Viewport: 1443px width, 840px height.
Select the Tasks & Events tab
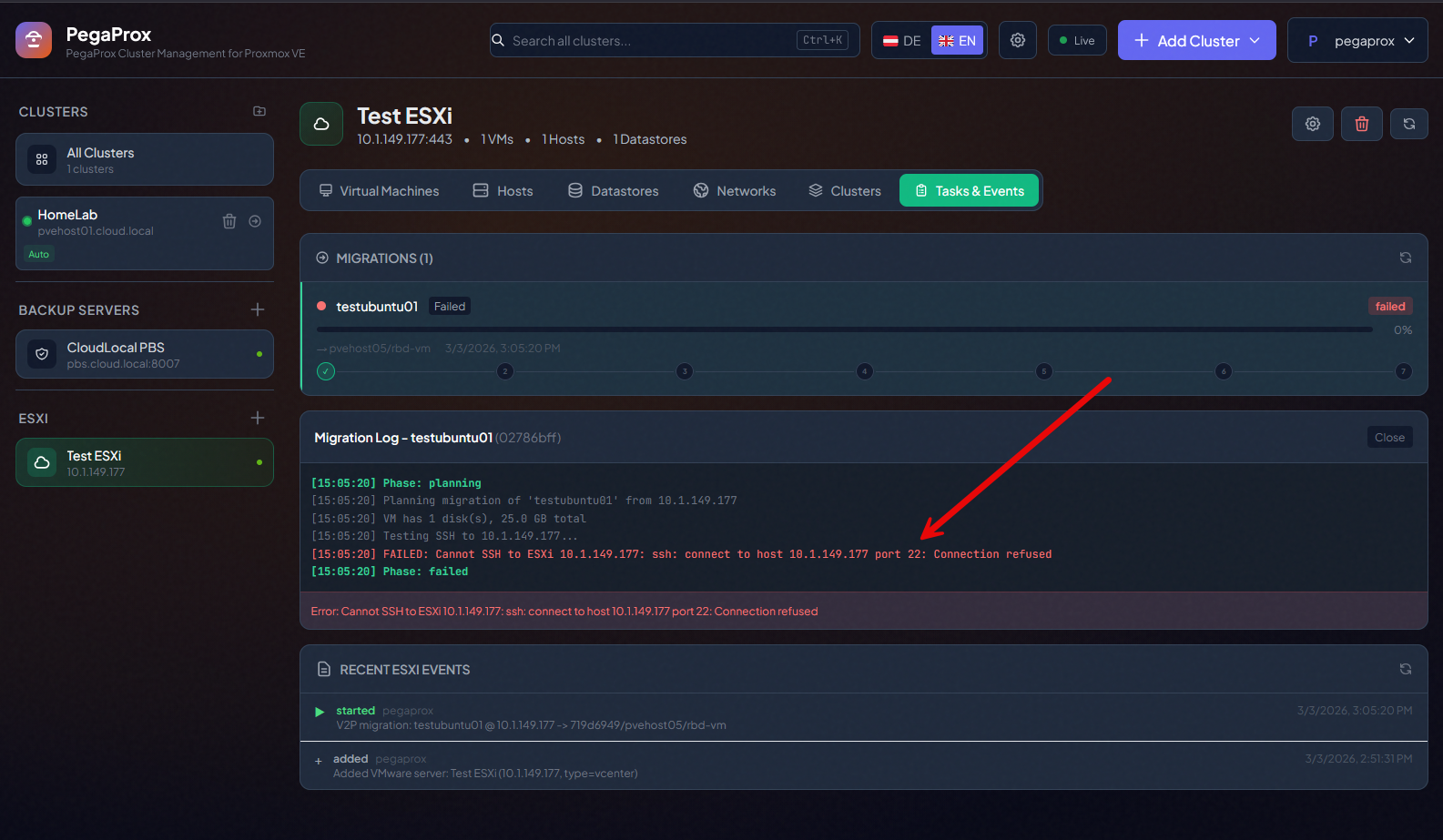point(969,191)
